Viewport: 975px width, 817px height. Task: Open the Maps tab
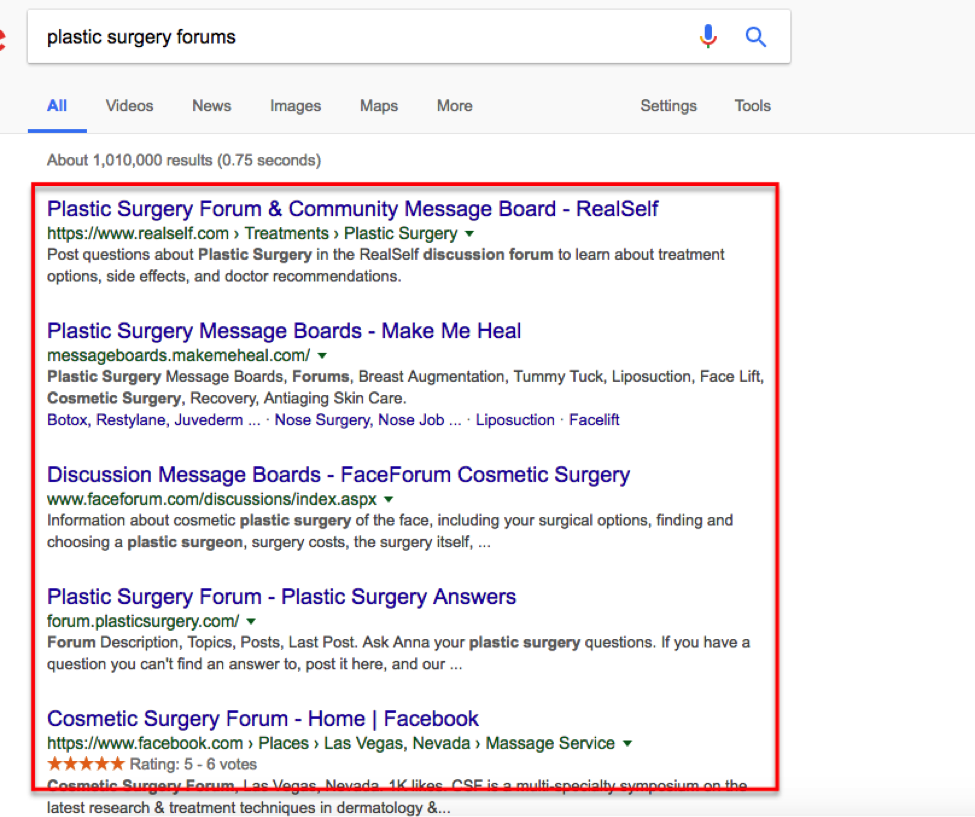[x=379, y=106]
